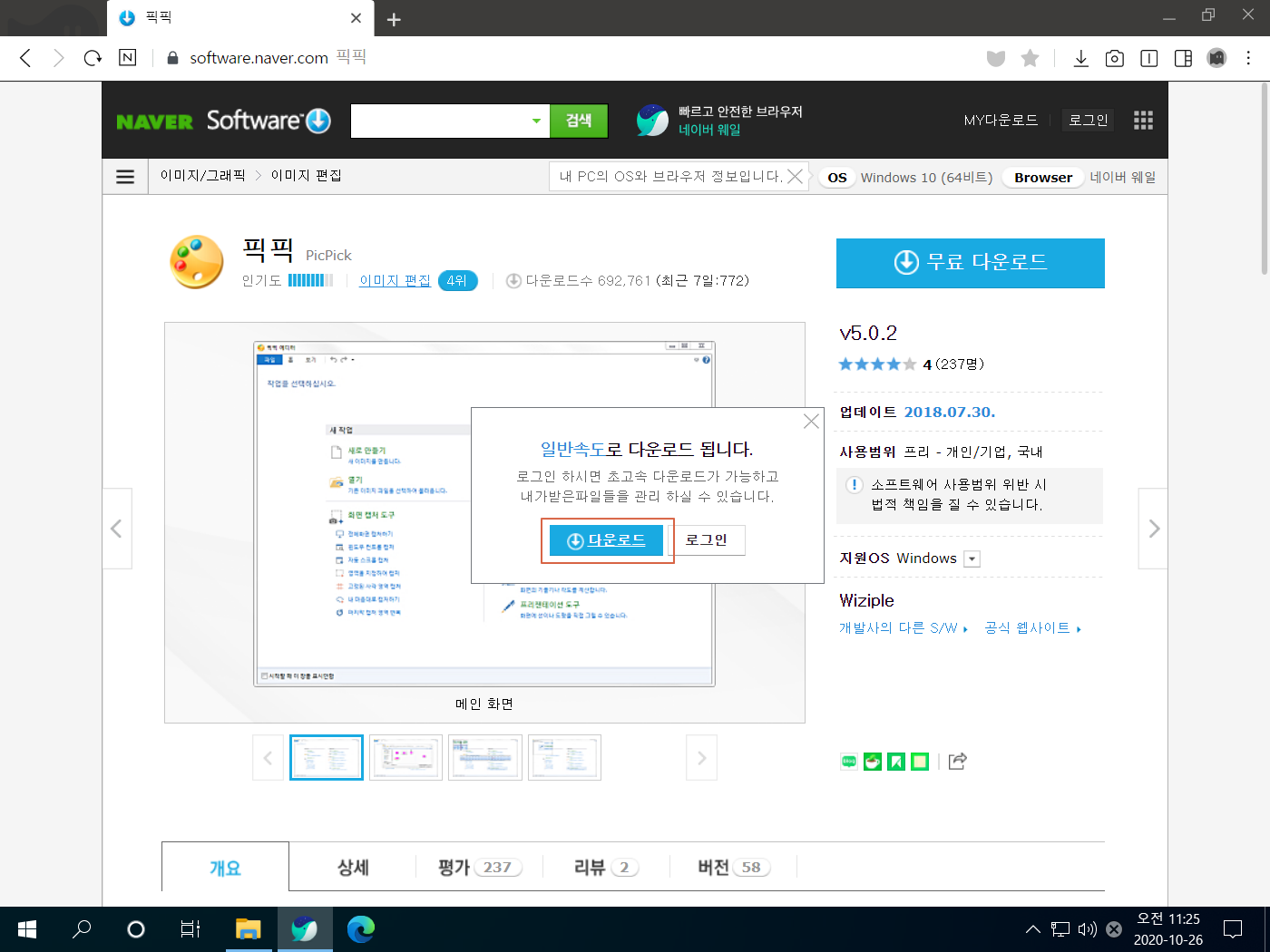Expand the search box dropdown arrow

[x=536, y=121]
